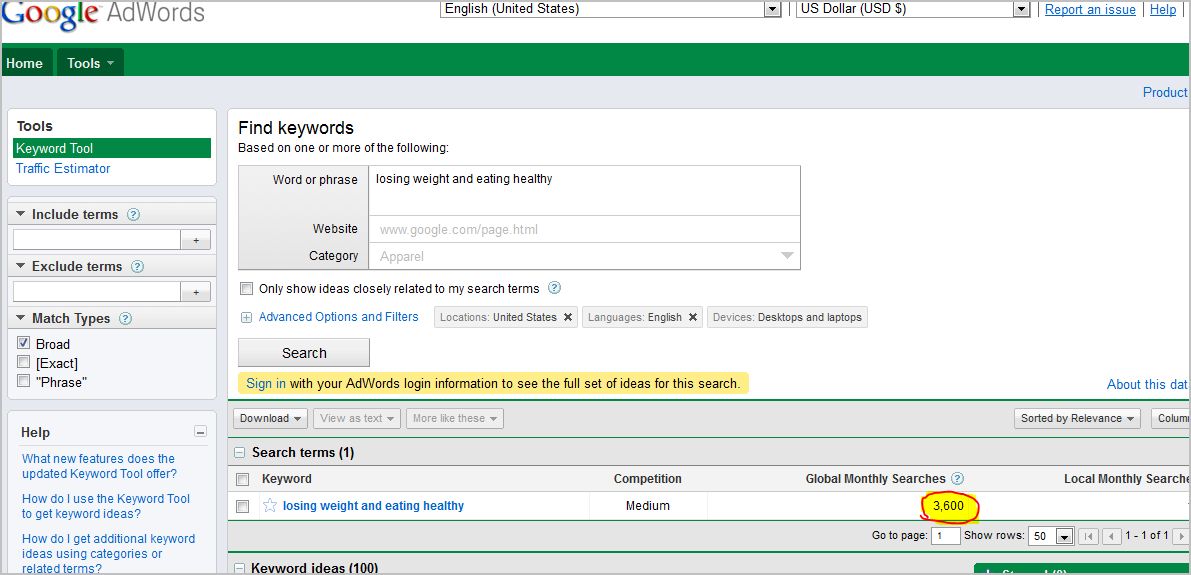Click plus button to add include term
Image resolution: width=1191 pixels, height=575 pixels.
[195, 240]
